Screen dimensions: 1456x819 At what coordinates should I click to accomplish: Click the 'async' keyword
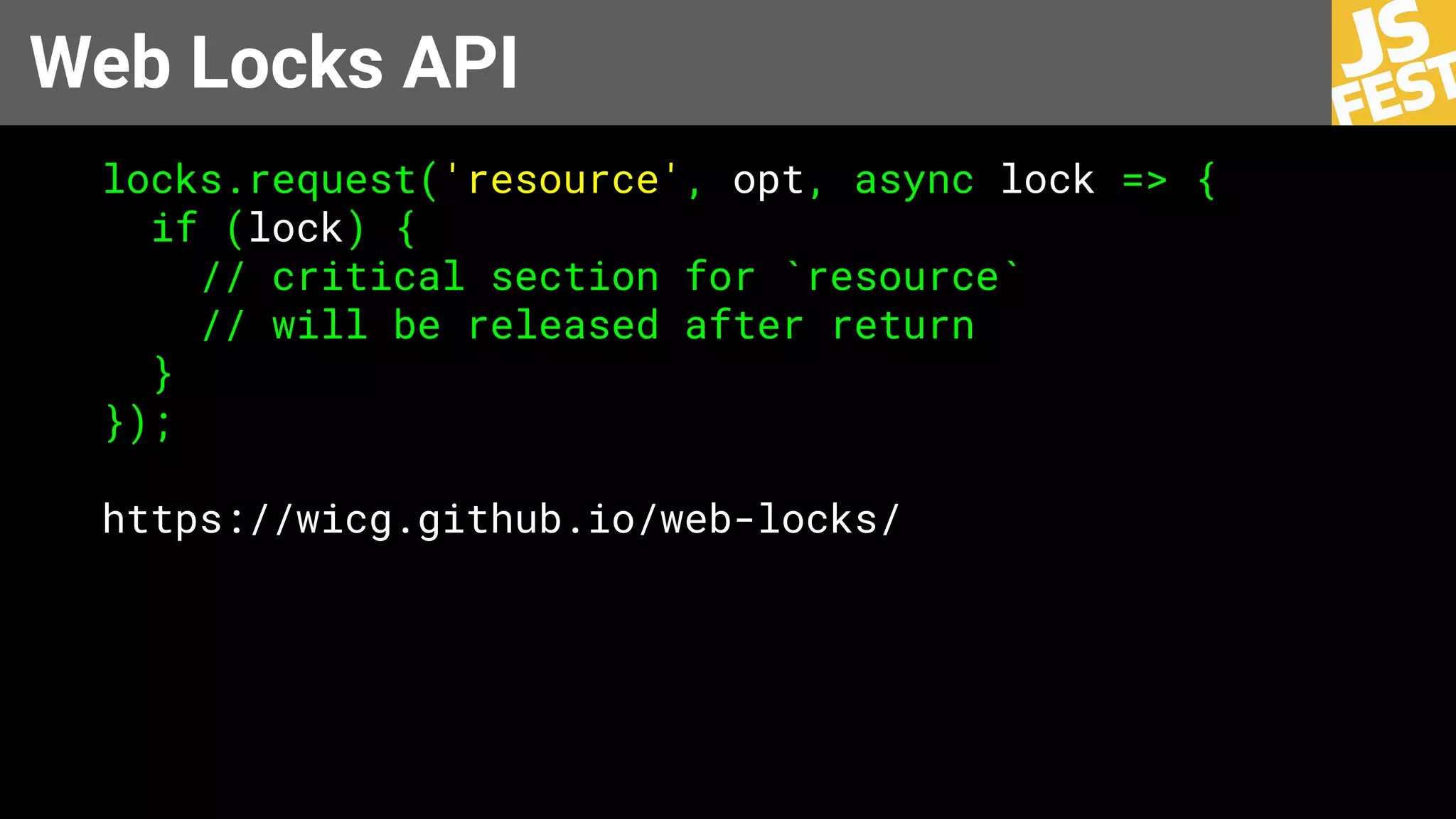[x=914, y=181]
